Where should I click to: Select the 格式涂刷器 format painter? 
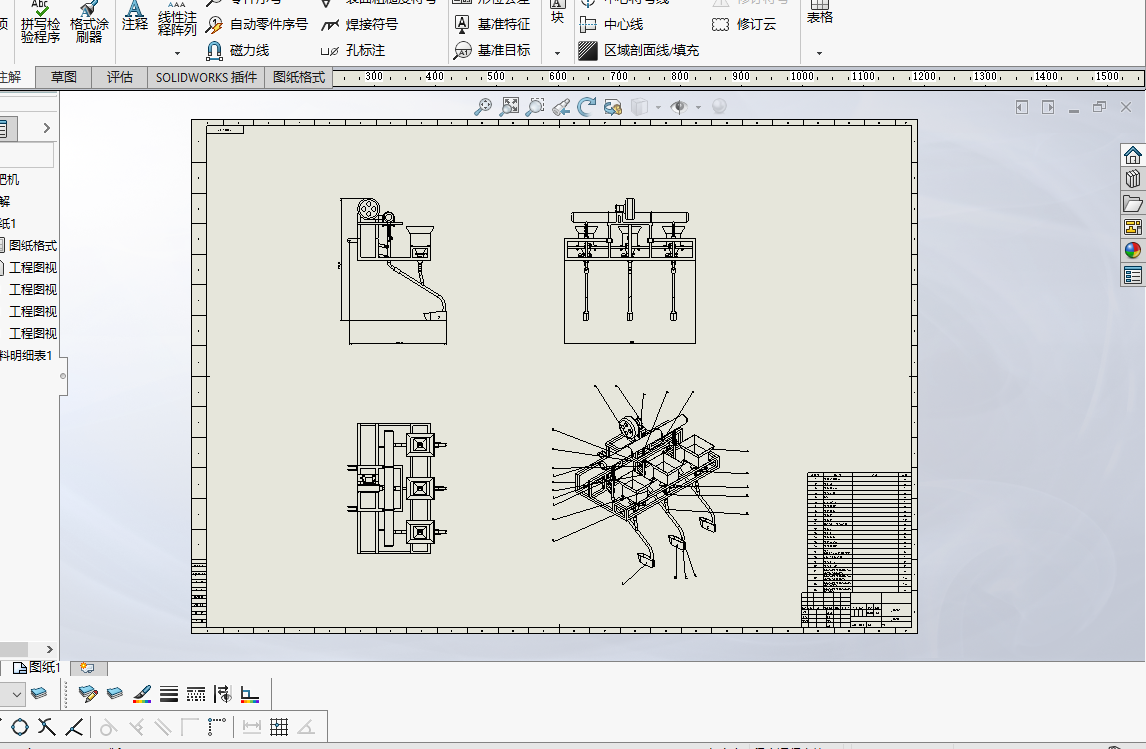pyautogui.click(x=89, y=23)
